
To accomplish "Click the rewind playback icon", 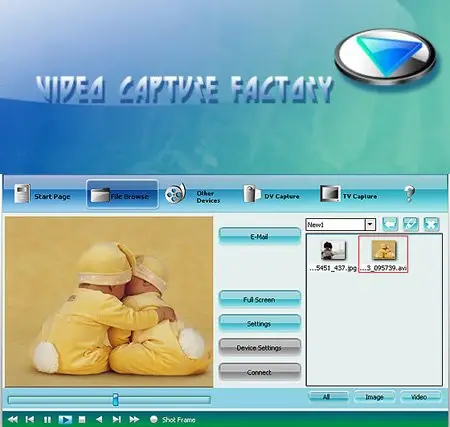I will click(x=13, y=419).
